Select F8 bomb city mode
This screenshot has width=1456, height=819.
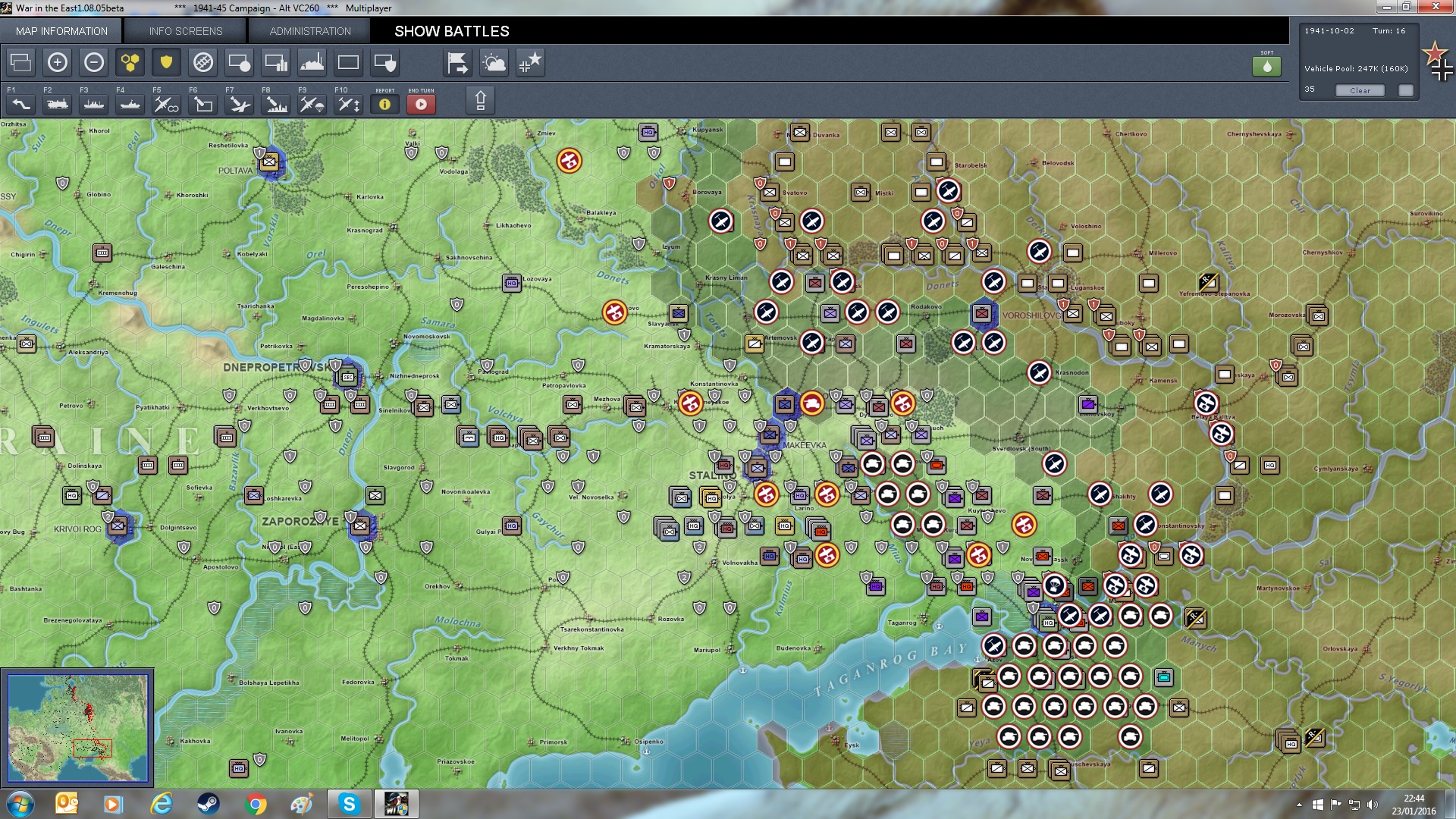coord(276,104)
